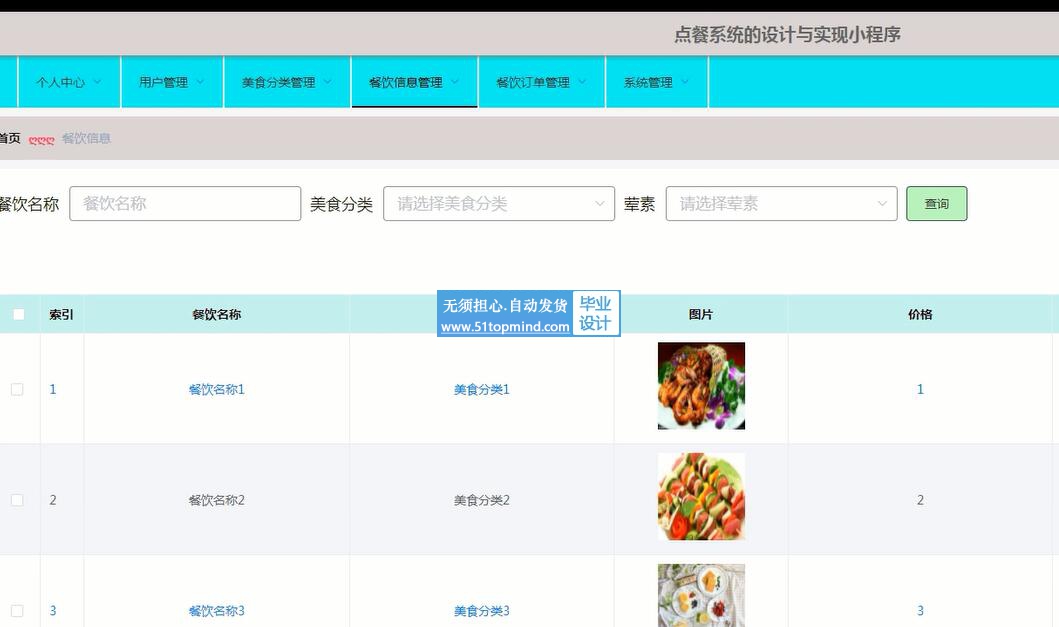Expand chevron next to 个人中心
This screenshot has height=627, width=1059.
tap(97, 82)
